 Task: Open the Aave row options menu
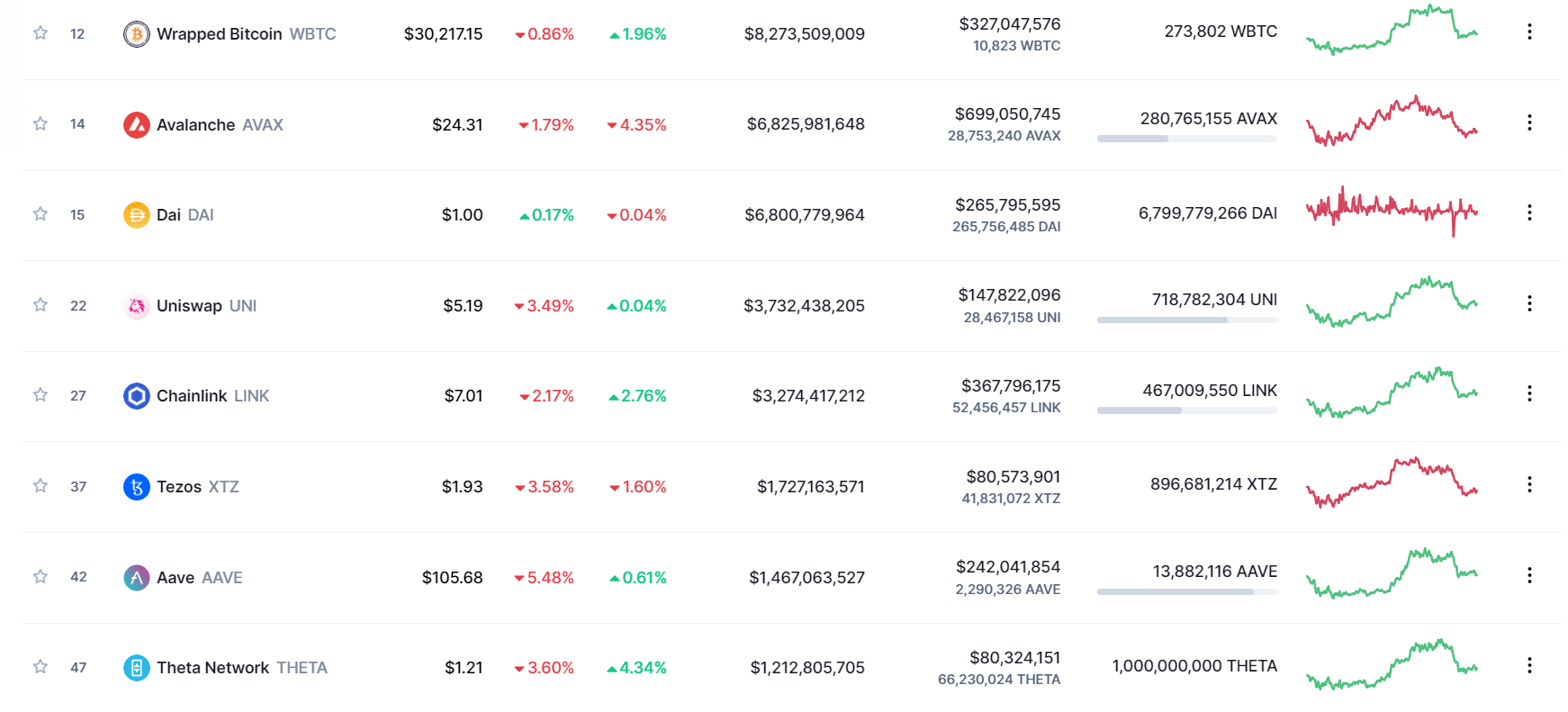click(1528, 575)
